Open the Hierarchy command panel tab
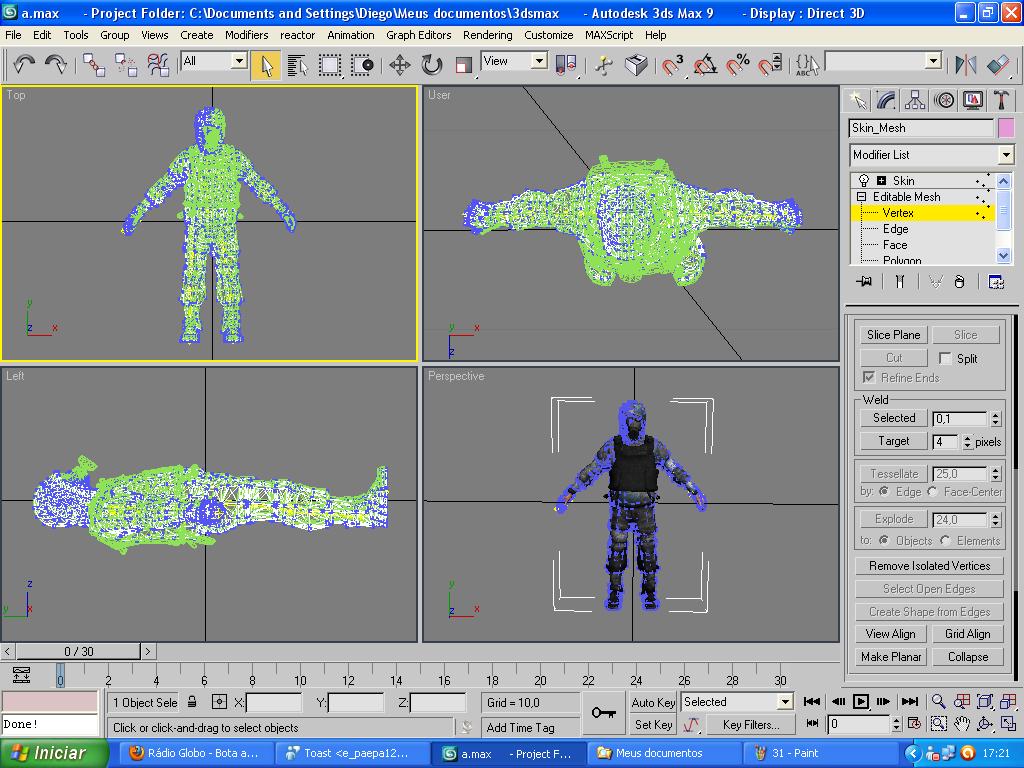 pos(914,100)
